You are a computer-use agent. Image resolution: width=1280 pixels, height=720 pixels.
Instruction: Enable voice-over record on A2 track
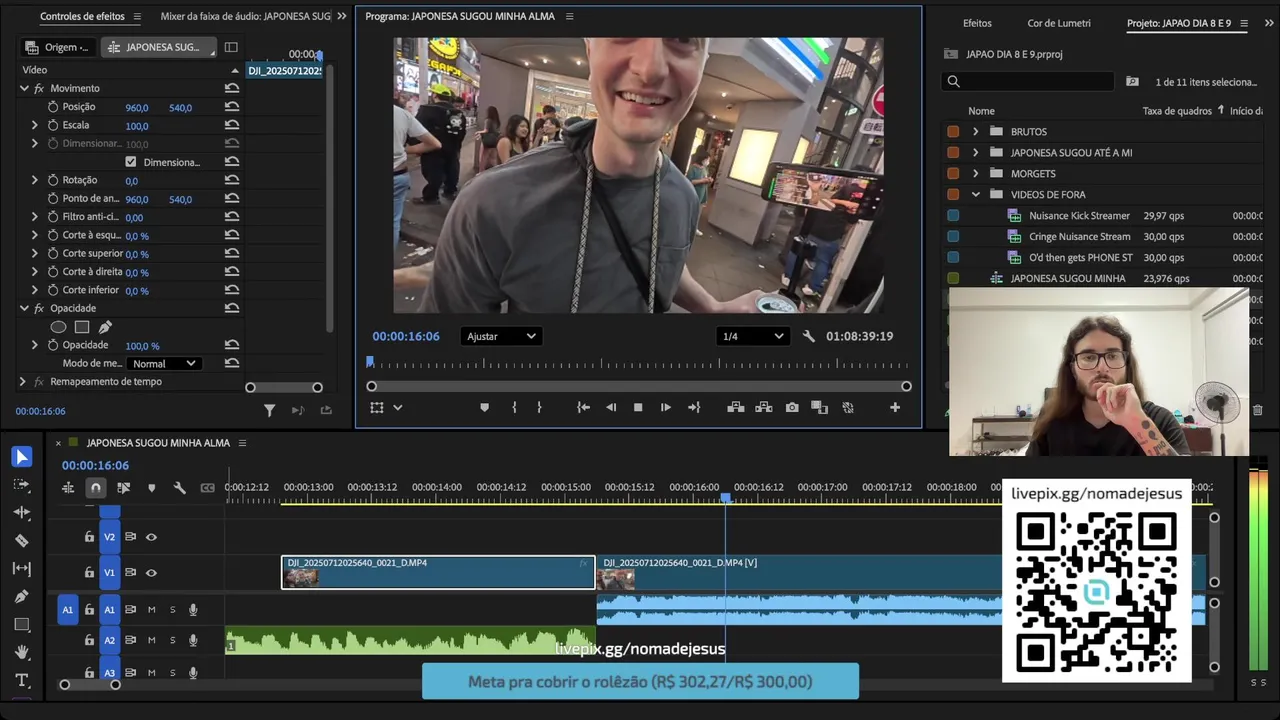tap(193, 640)
